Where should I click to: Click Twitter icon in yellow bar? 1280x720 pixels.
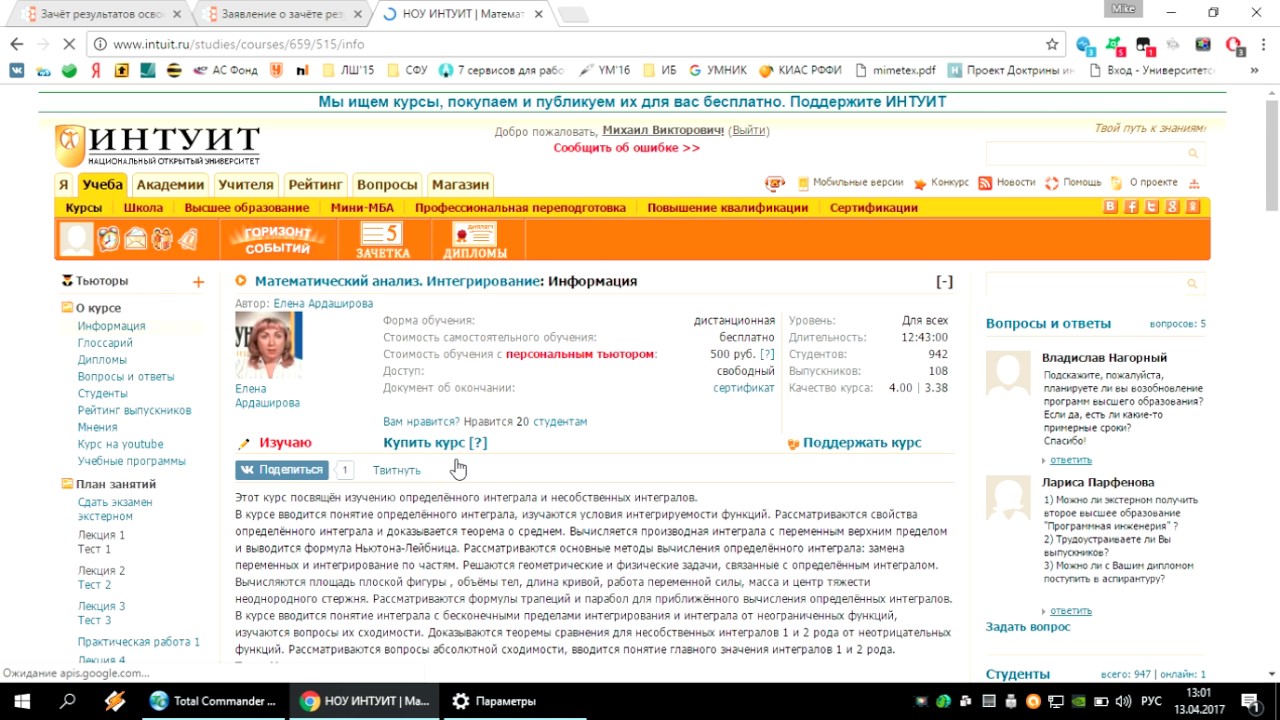(1151, 207)
